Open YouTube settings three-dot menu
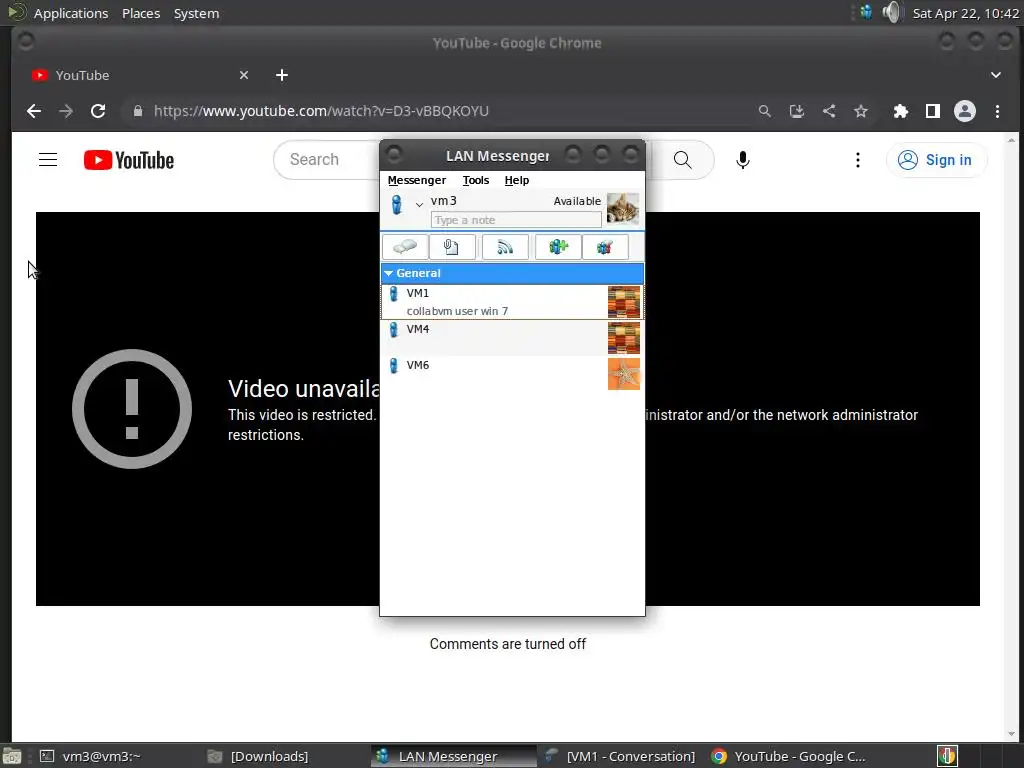1024x768 pixels. coord(857,160)
